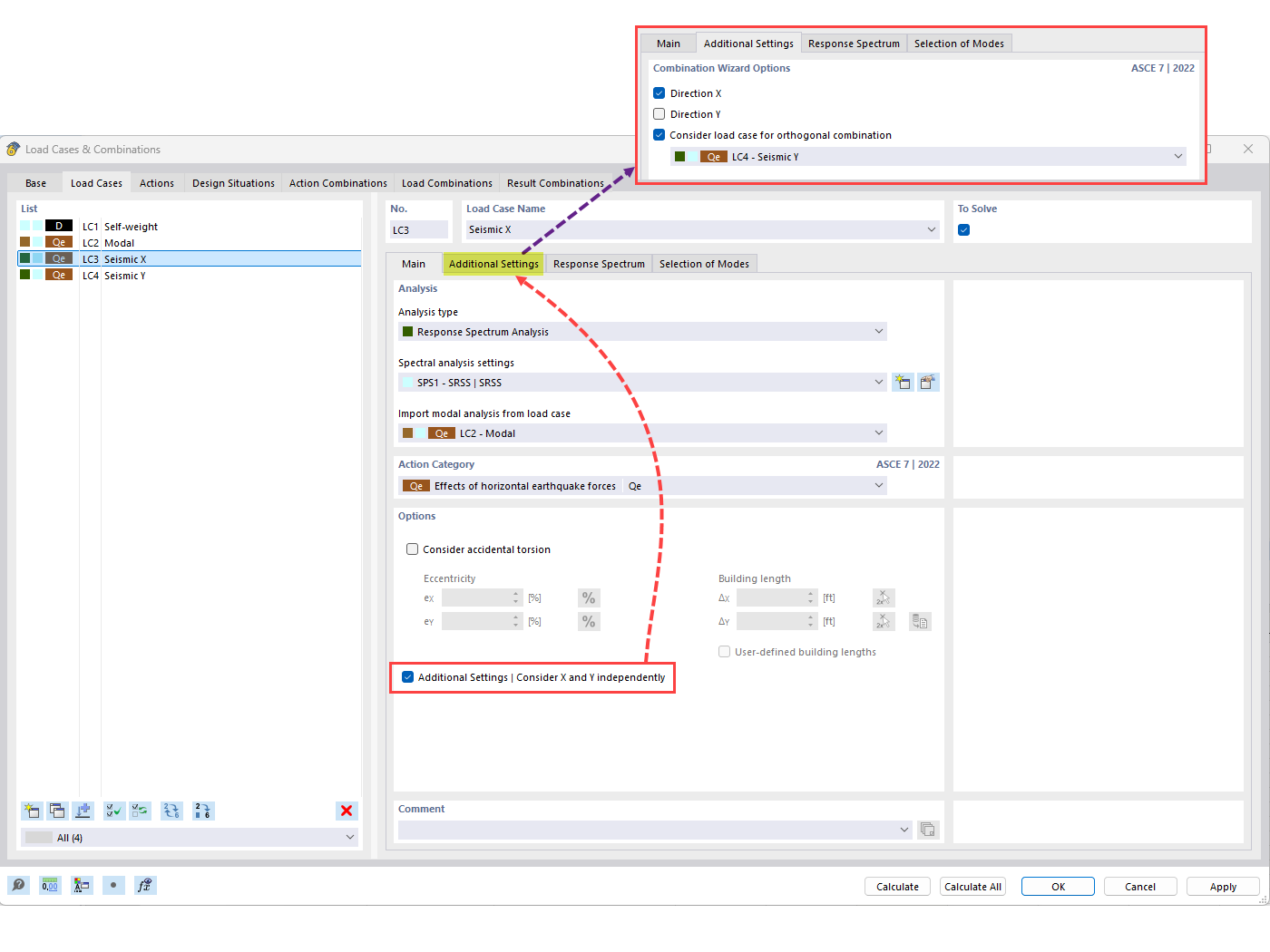Click the Cancel button

pos(1140,886)
